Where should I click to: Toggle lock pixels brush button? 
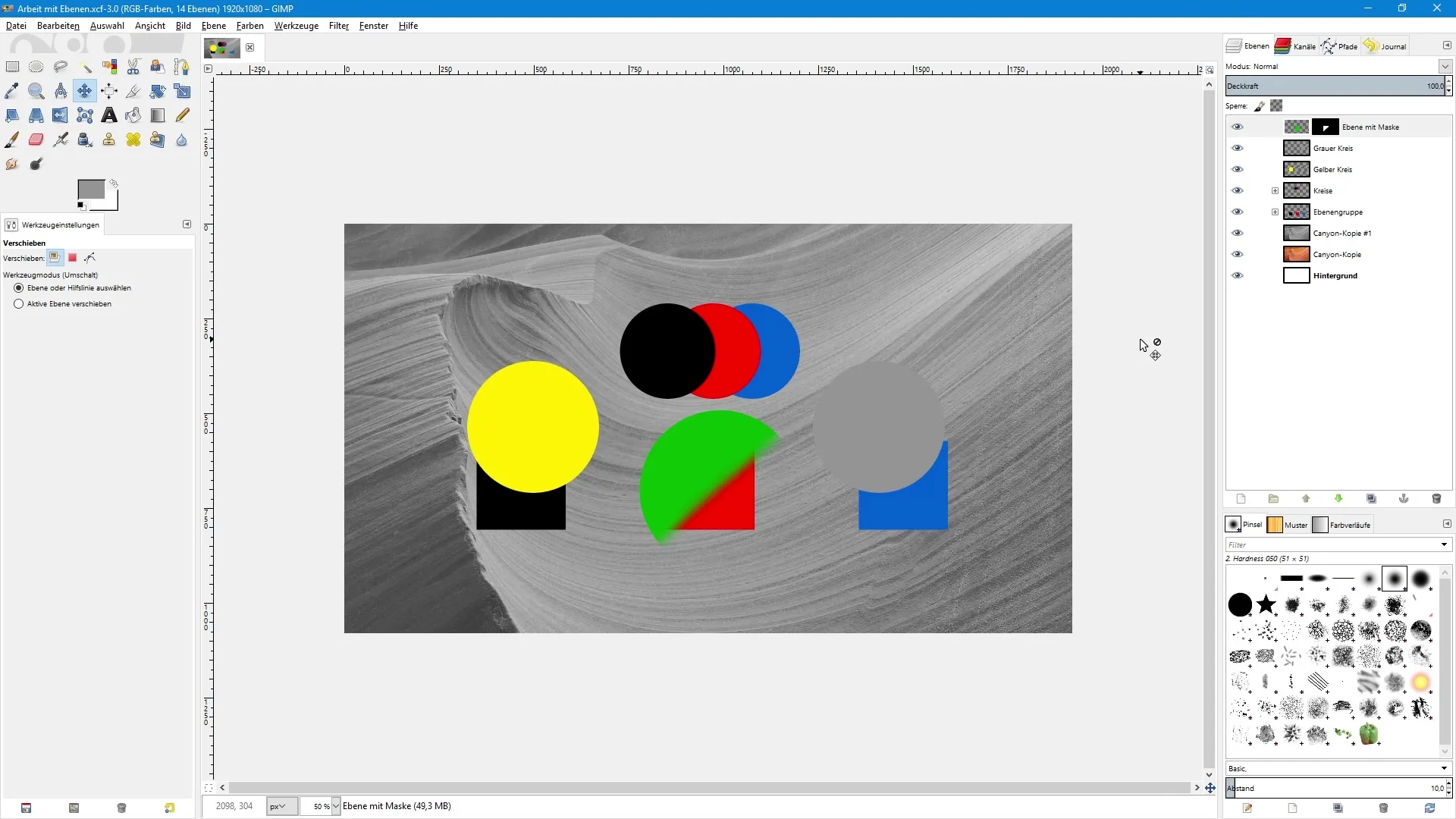[x=1260, y=106]
